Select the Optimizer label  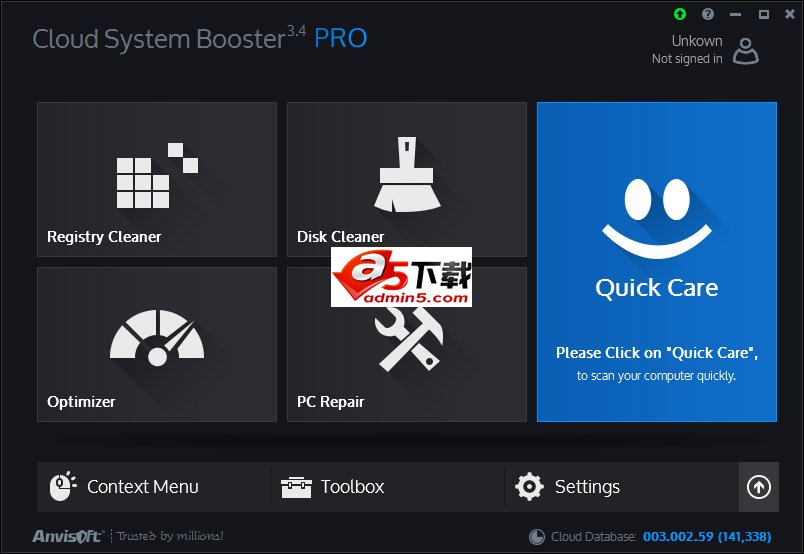(81, 402)
